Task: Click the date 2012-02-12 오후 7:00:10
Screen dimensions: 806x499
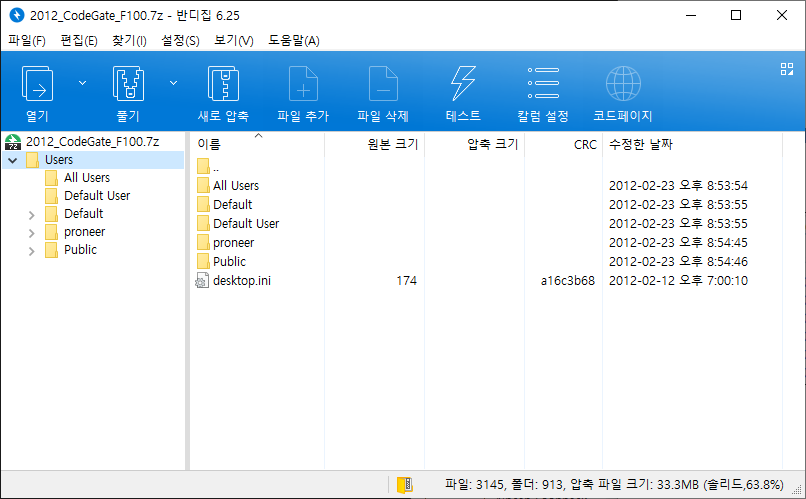Action: click(x=678, y=281)
